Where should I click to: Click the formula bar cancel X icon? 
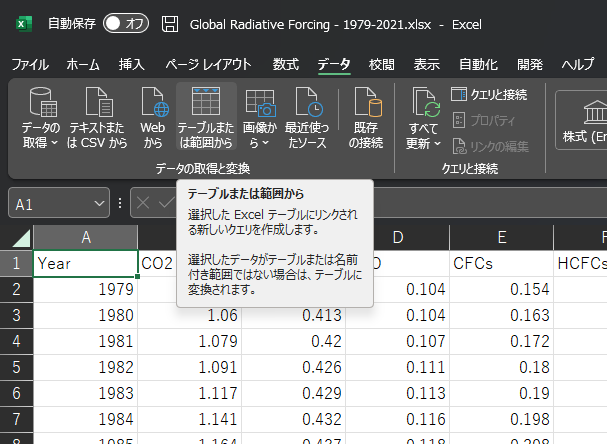pos(143,202)
